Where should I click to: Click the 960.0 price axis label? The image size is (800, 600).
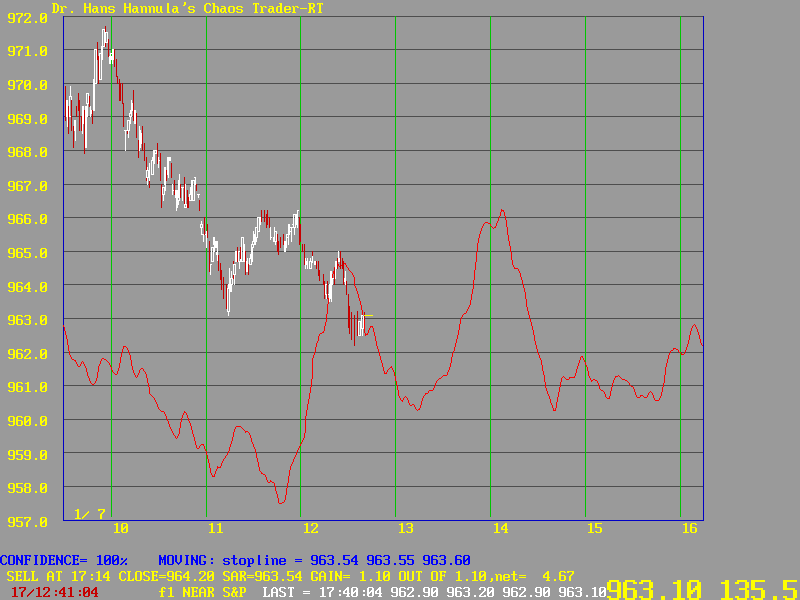[27, 421]
